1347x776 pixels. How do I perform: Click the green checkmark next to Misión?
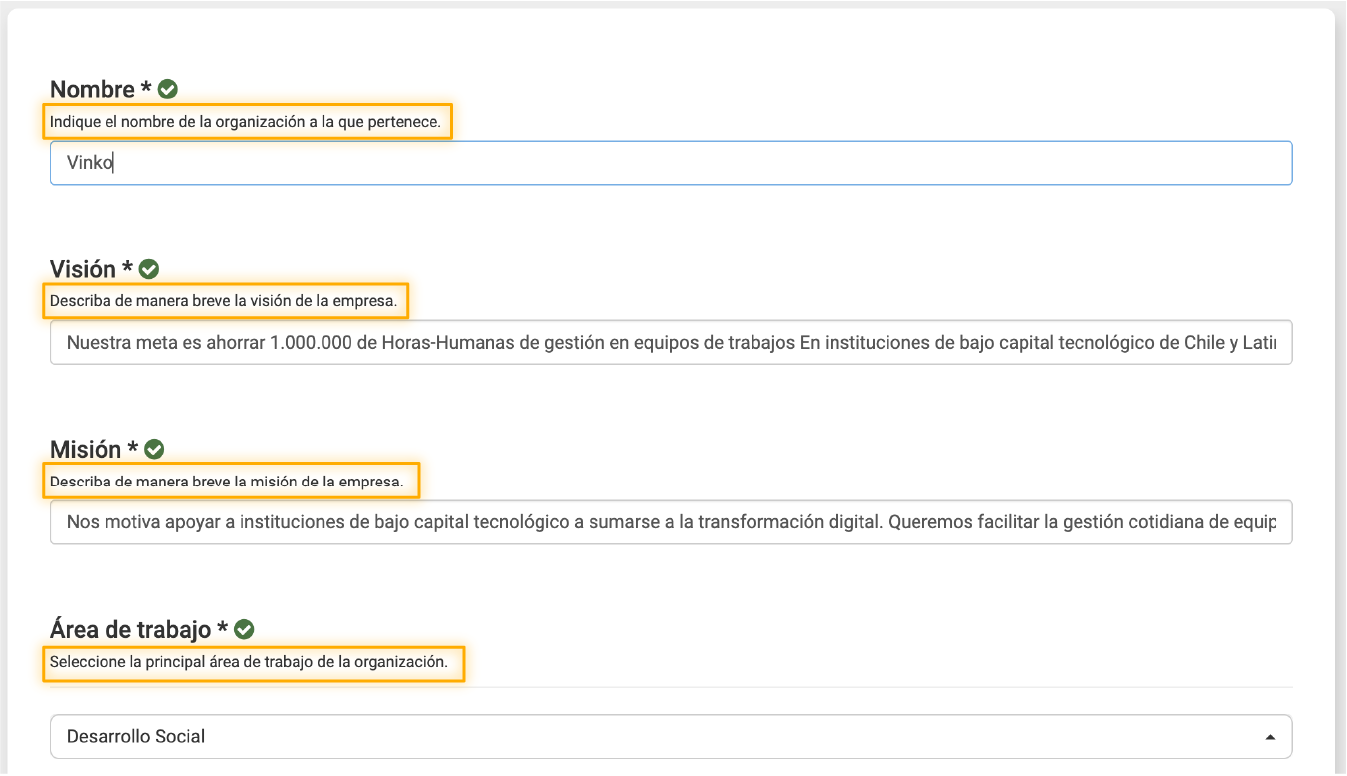tap(154, 449)
